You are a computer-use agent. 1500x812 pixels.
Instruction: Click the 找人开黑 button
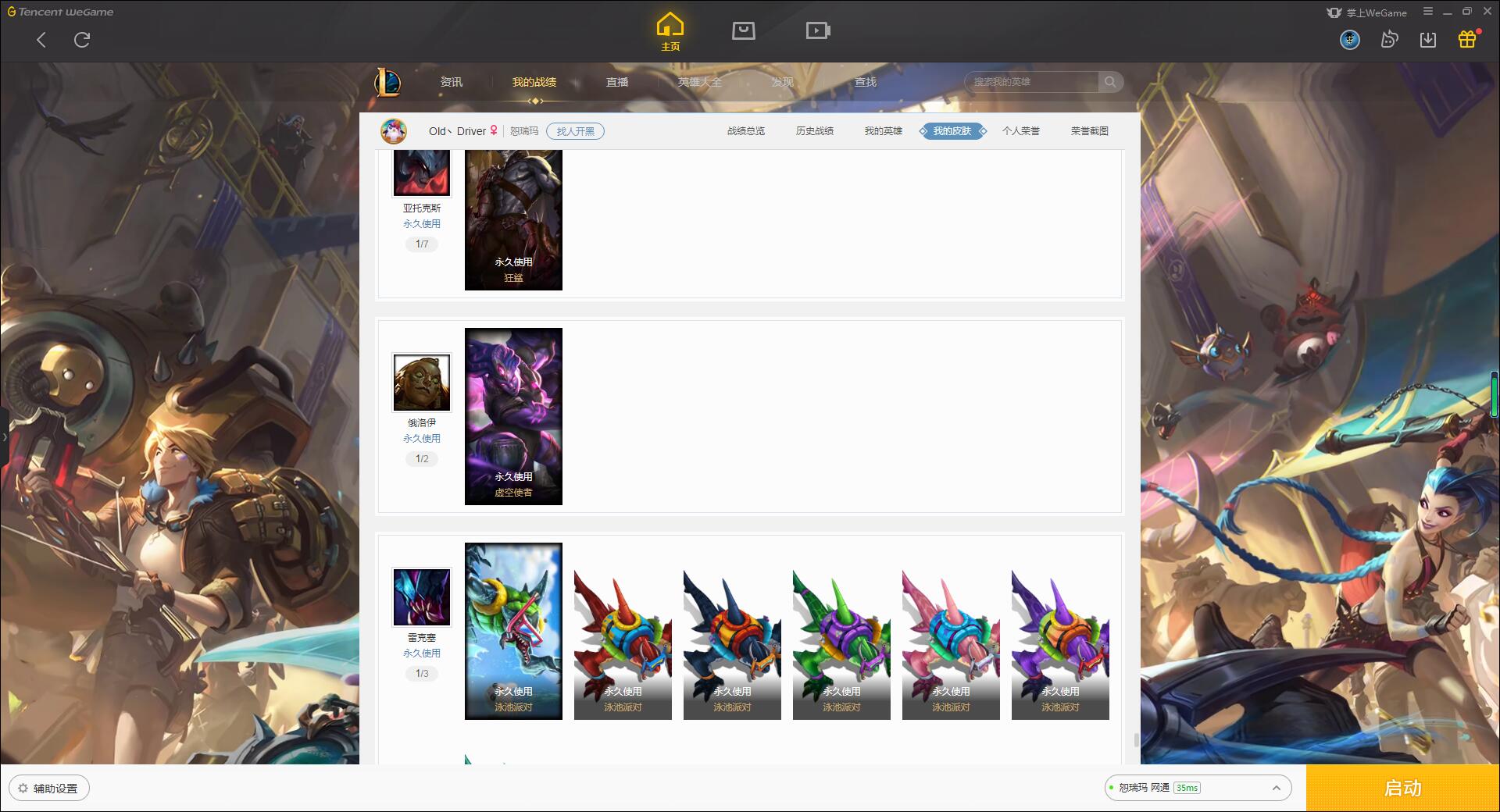576,131
